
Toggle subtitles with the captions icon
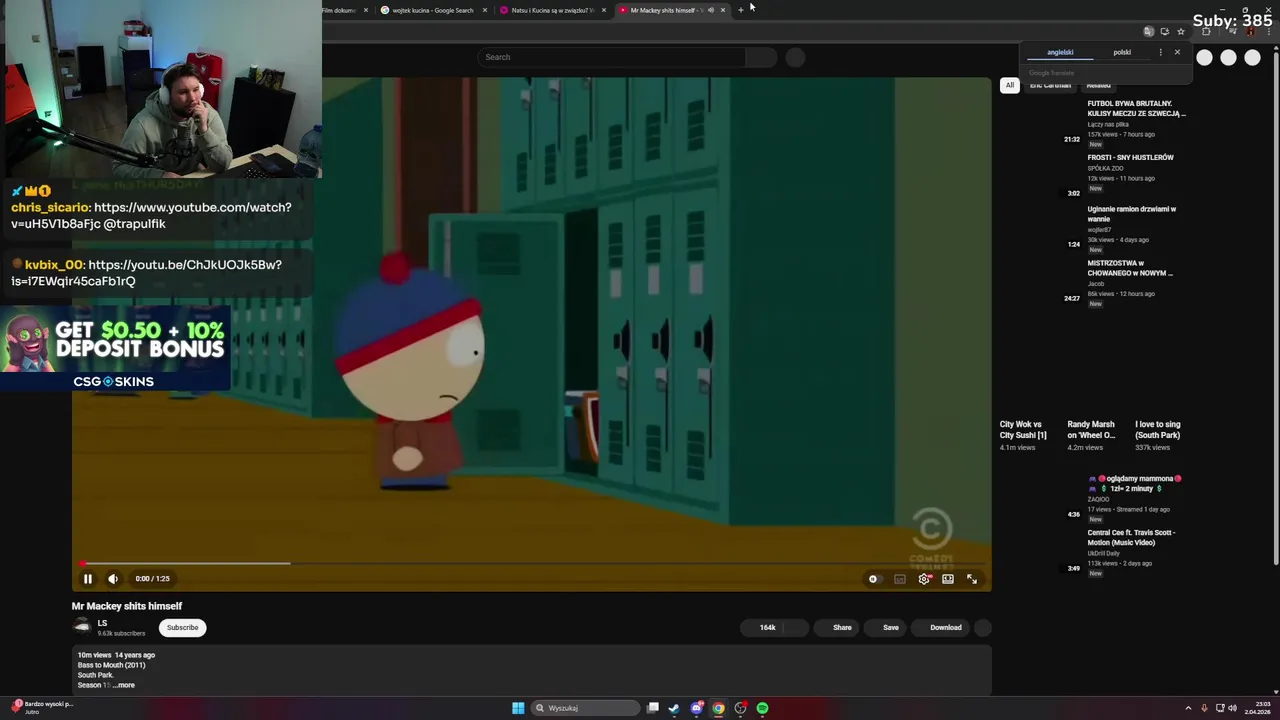(899, 579)
